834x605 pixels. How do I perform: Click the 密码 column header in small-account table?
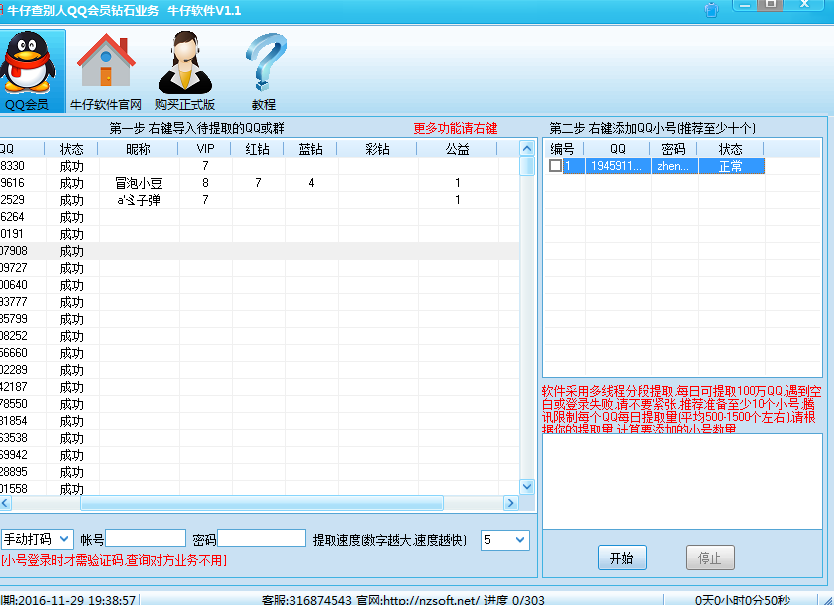point(674,149)
